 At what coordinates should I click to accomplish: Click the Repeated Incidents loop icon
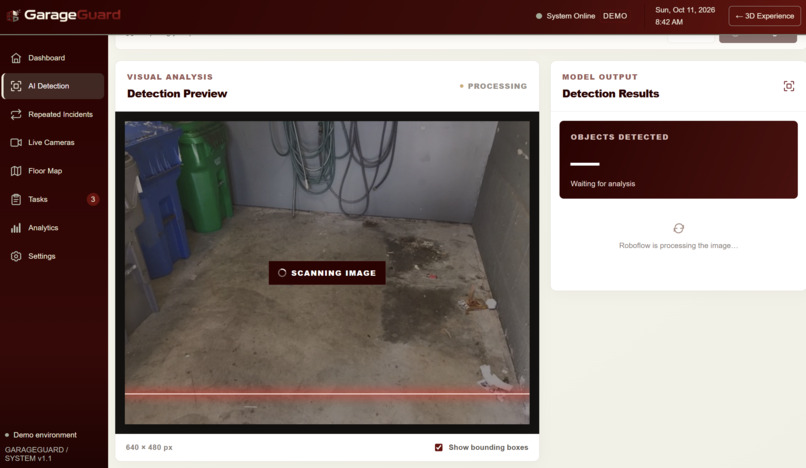click(16, 114)
